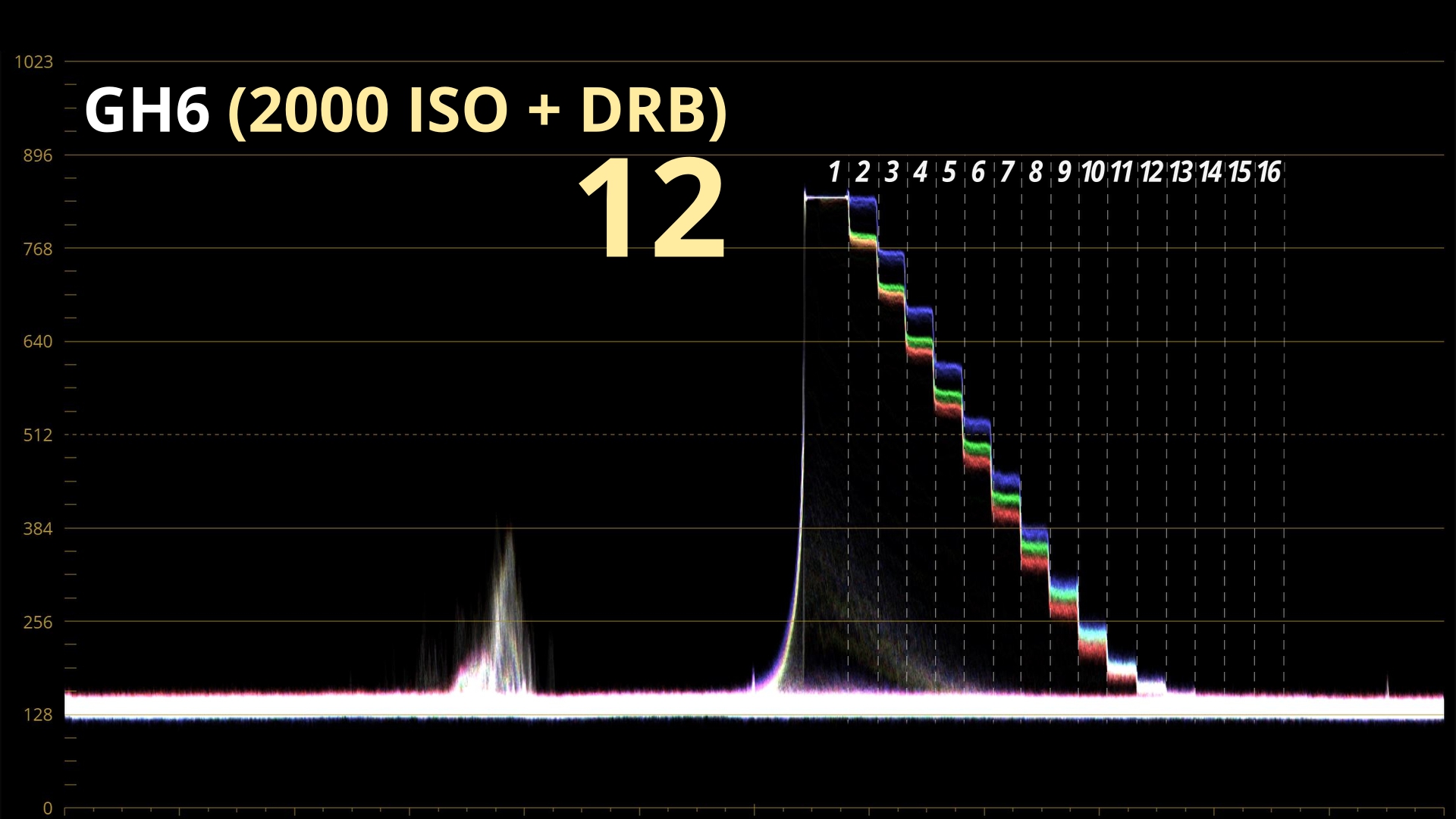This screenshot has width=1456, height=819.
Task: Click the flat white top of step 1
Action: pyautogui.click(x=827, y=198)
